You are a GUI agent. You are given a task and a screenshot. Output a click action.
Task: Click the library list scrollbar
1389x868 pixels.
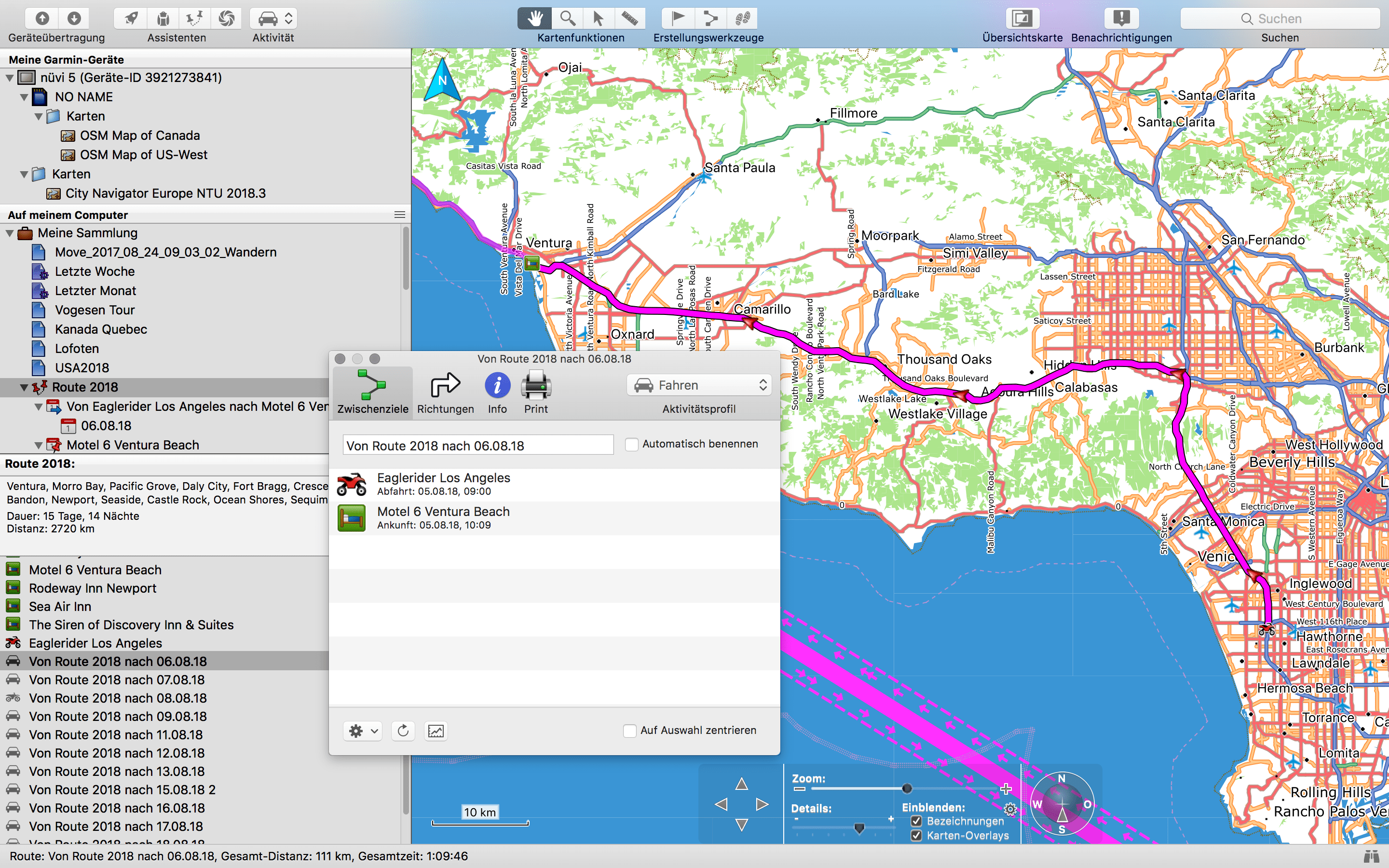[406, 258]
